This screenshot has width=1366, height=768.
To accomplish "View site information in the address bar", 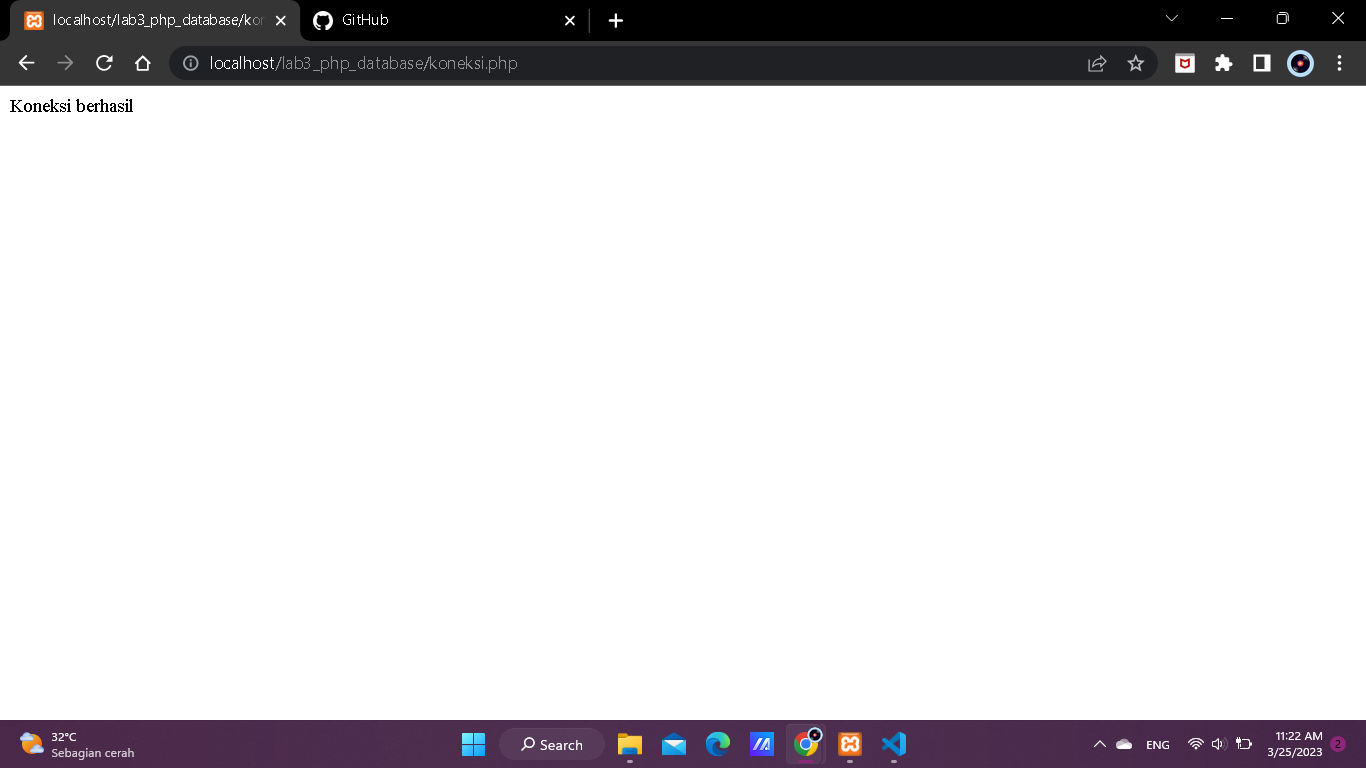I will [190, 62].
